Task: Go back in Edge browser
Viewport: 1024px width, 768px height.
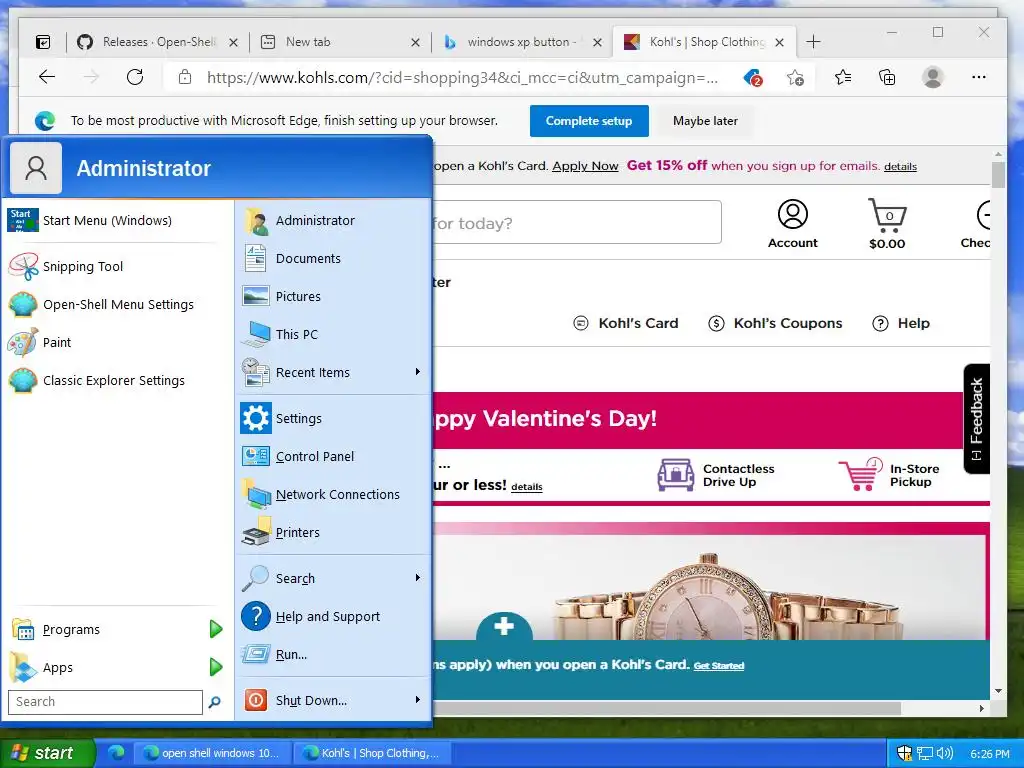Action: coord(47,77)
